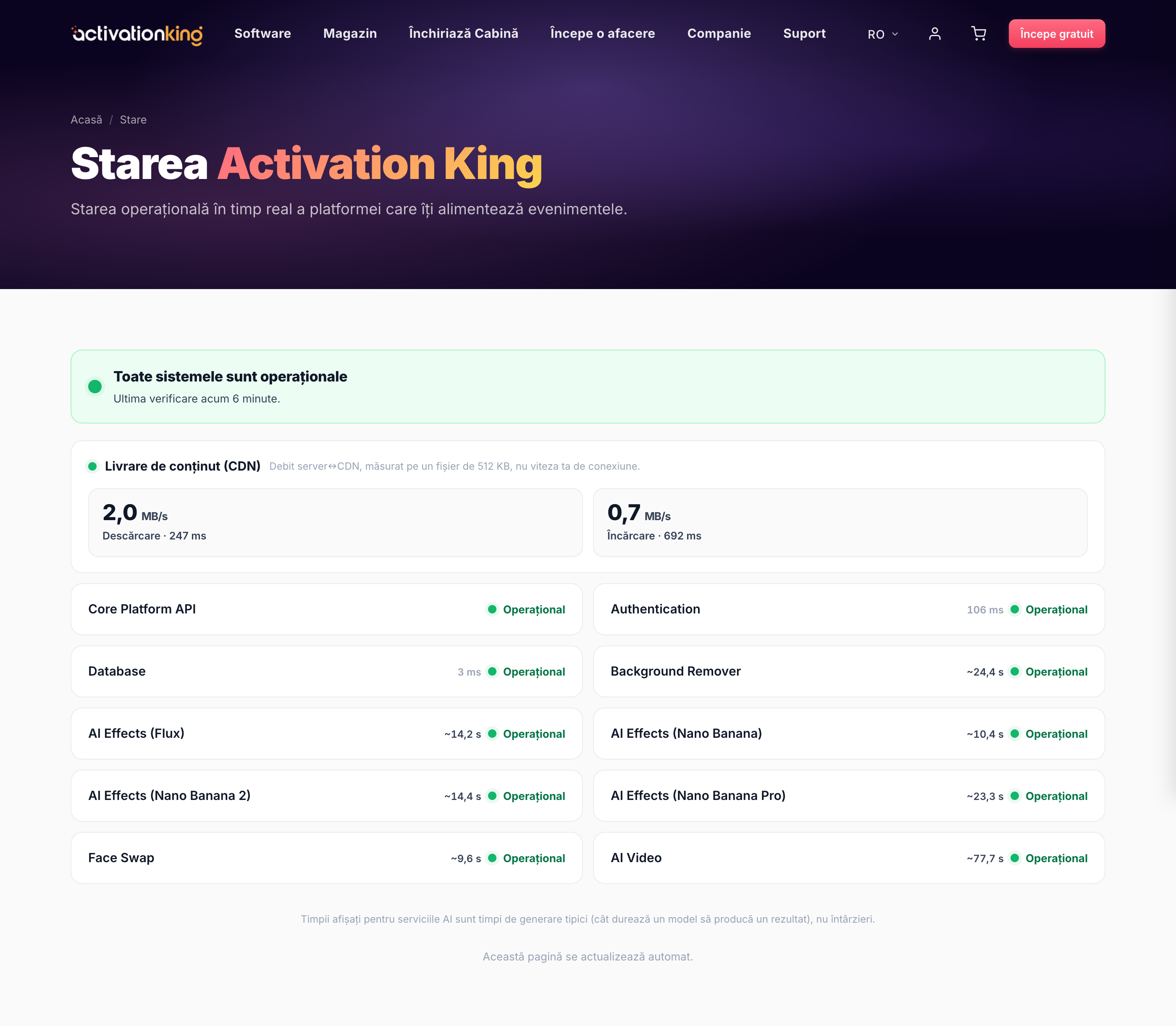Click the AI Effects (Nano Banana) label
The width and height of the screenshot is (1176, 1026).
point(686,734)
